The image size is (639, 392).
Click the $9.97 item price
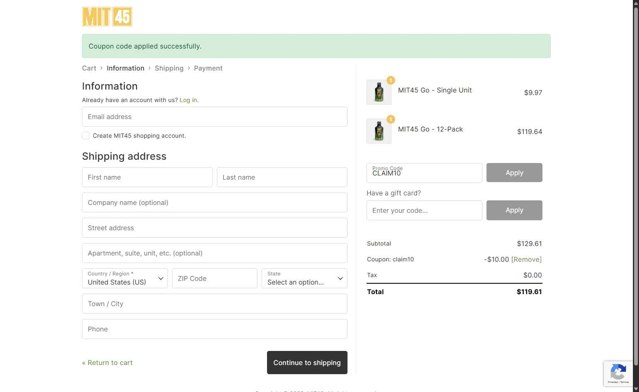pyautogui.click(x=533, y=92)
